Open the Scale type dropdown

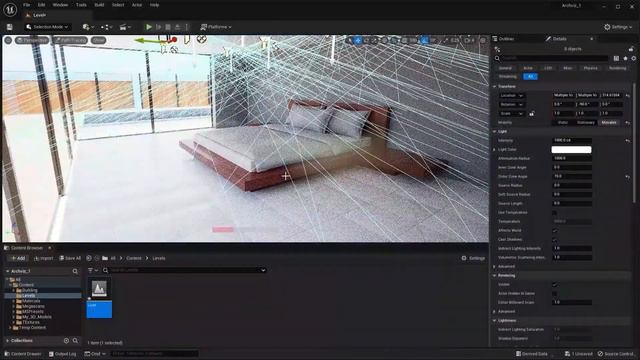click(512, 113)
